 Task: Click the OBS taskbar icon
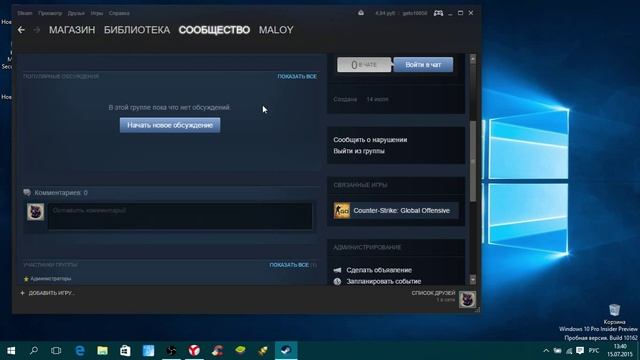pos(171,351)
